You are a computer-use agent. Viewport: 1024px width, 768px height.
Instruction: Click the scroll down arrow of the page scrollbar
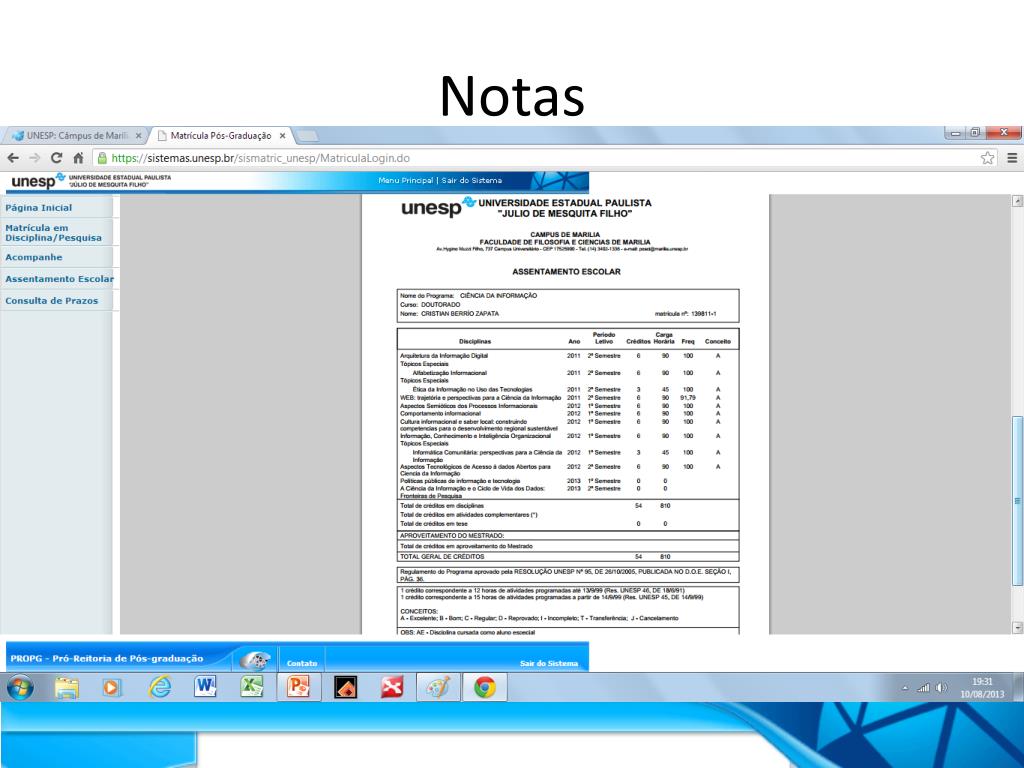coord(1017,628)
